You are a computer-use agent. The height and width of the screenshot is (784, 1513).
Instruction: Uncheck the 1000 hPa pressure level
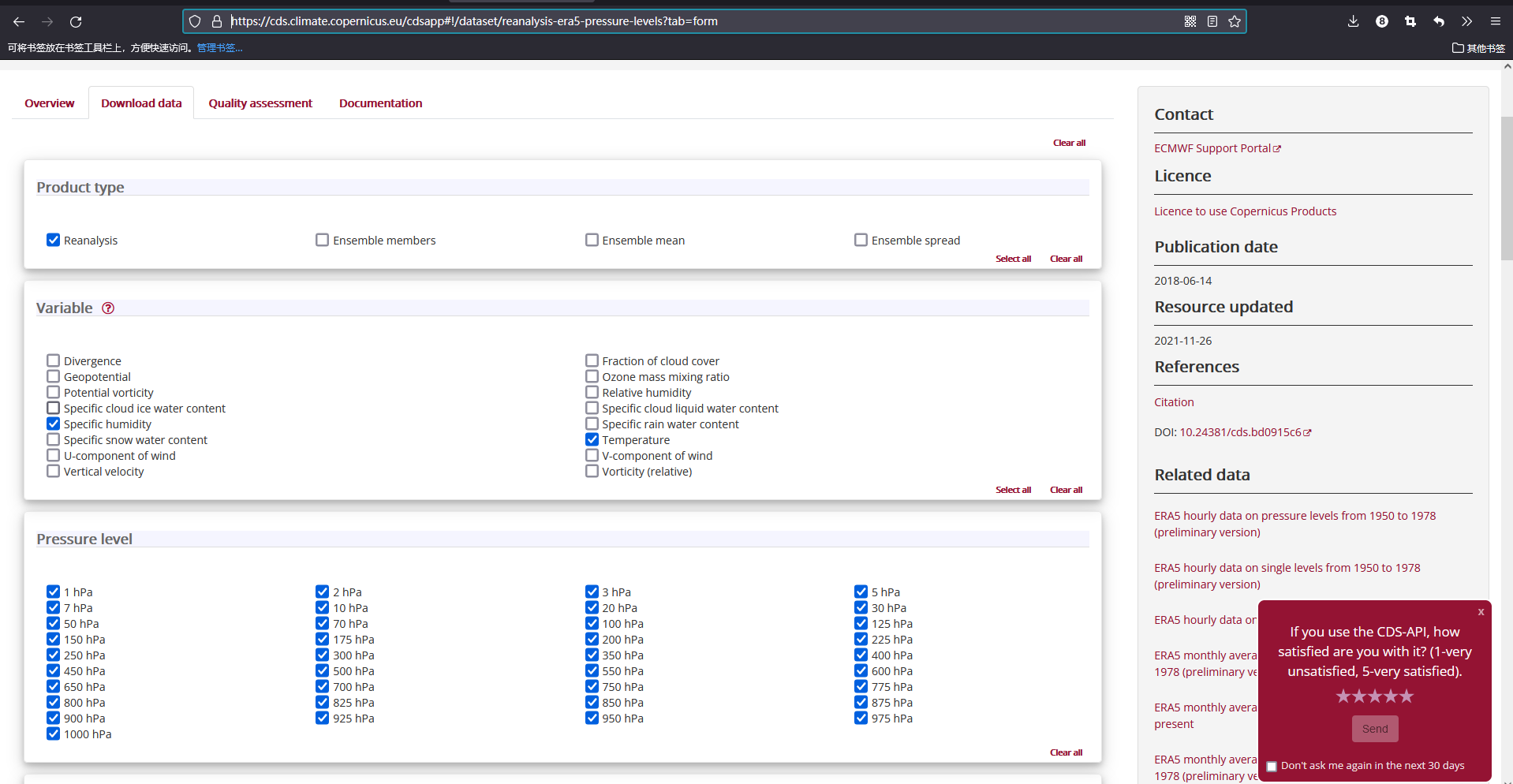click(53, 734)
